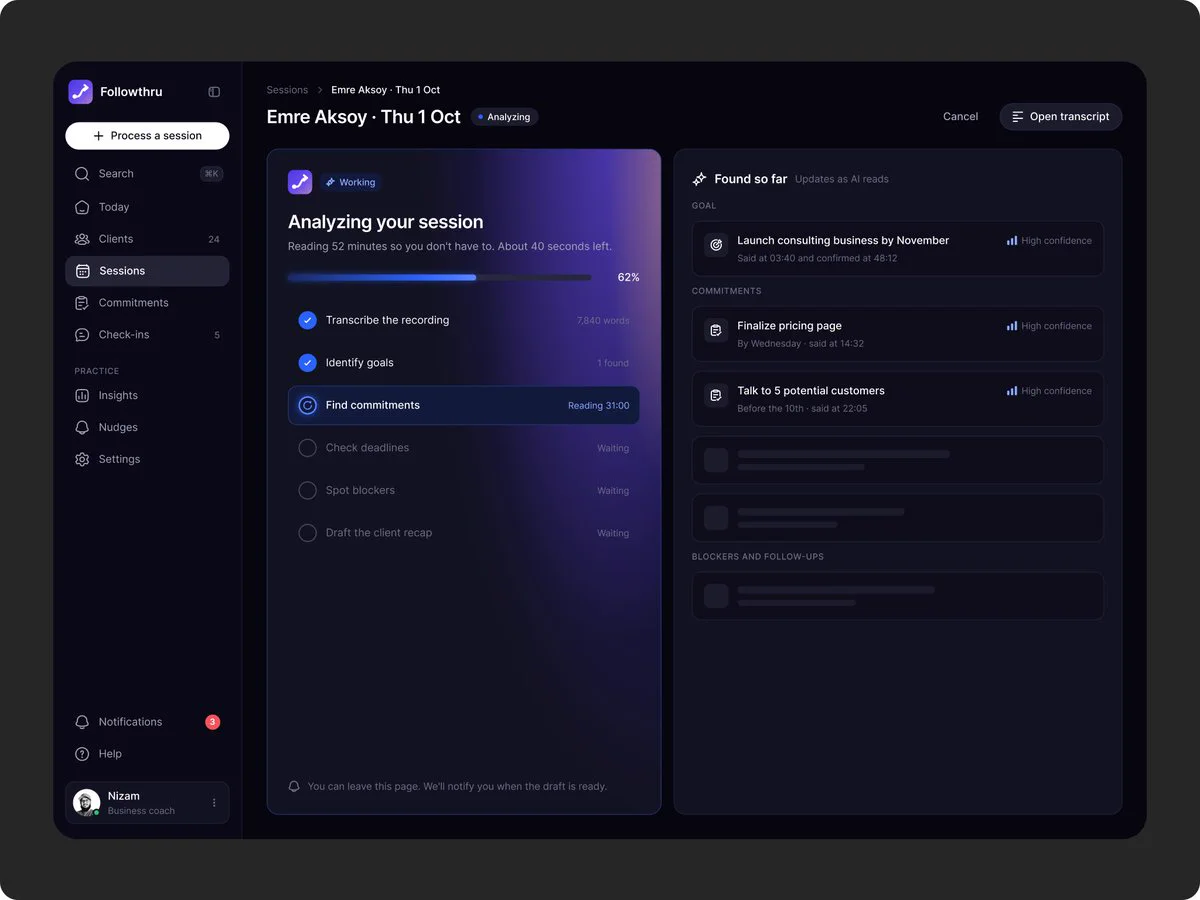Click the empty circle for Check deadlines
1200x900 pixels.
(308, 448)
